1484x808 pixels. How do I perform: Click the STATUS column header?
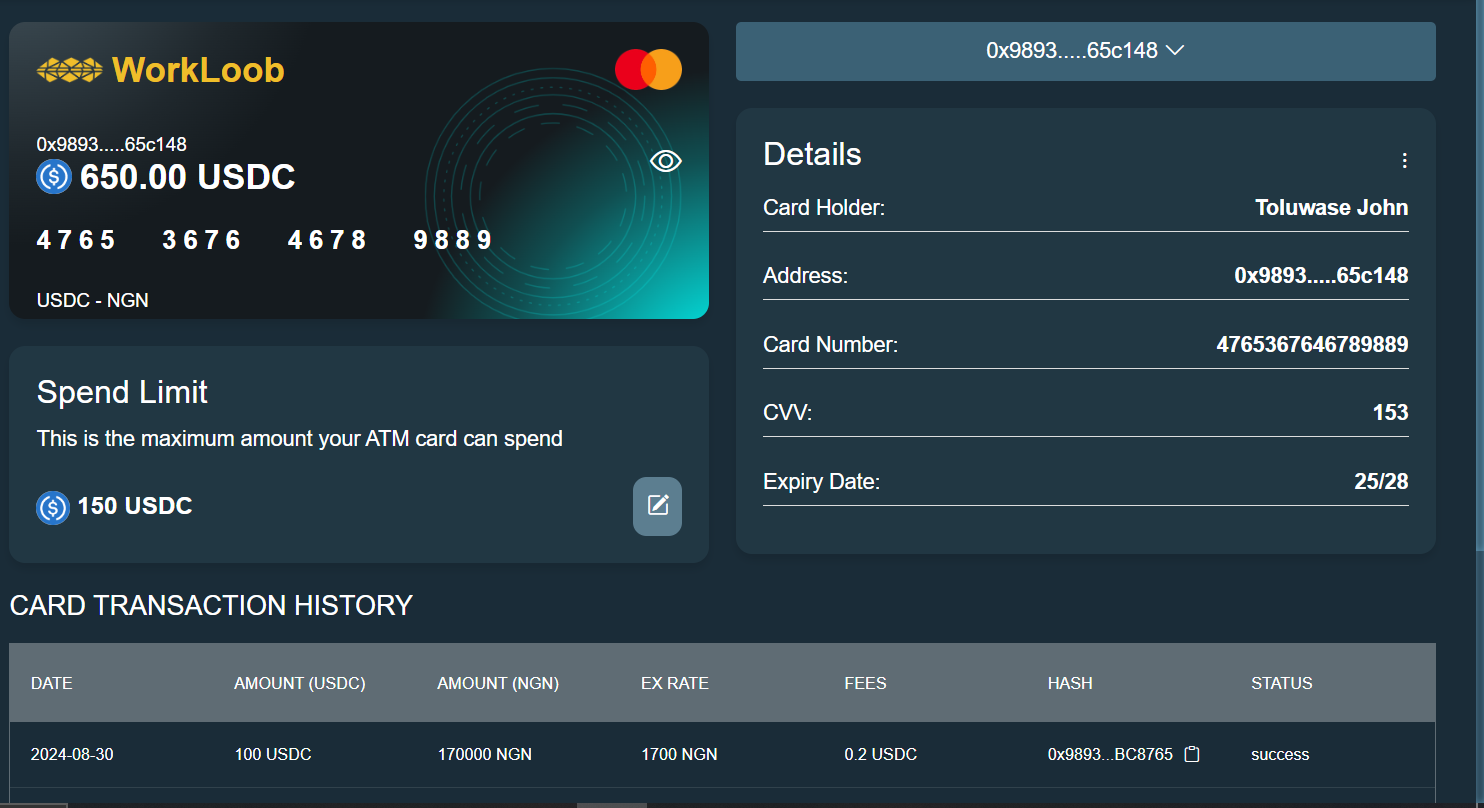1282,684
